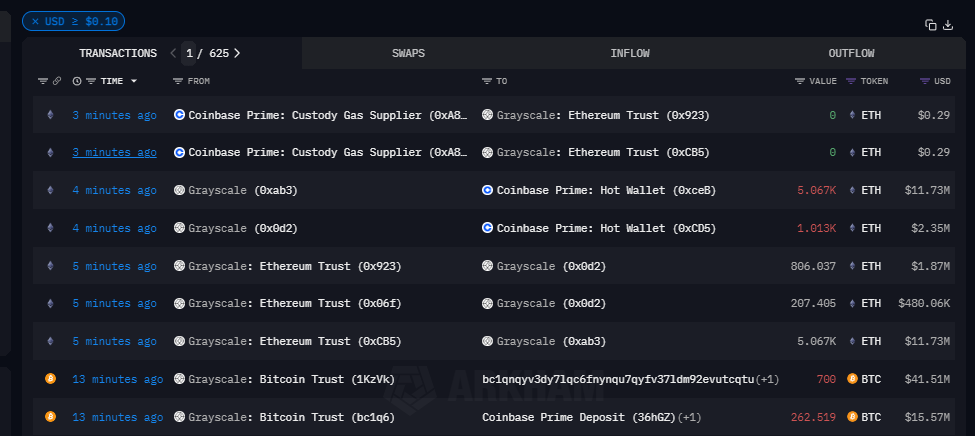
Task: Click the page number field showing 1
Action: click(190, 53)
